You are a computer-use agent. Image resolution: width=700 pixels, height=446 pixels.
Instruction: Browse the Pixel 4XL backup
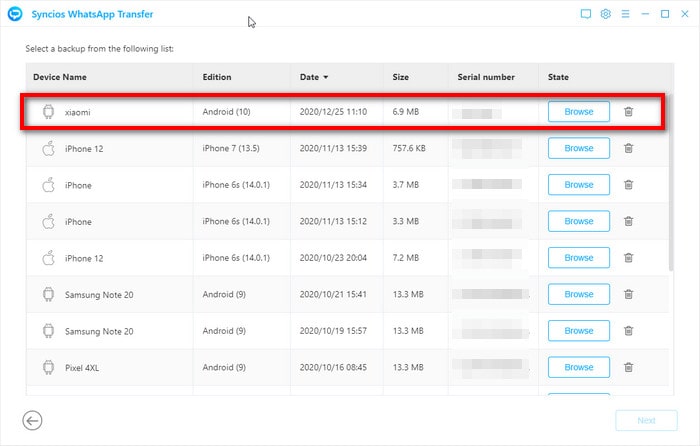[579, 367]
